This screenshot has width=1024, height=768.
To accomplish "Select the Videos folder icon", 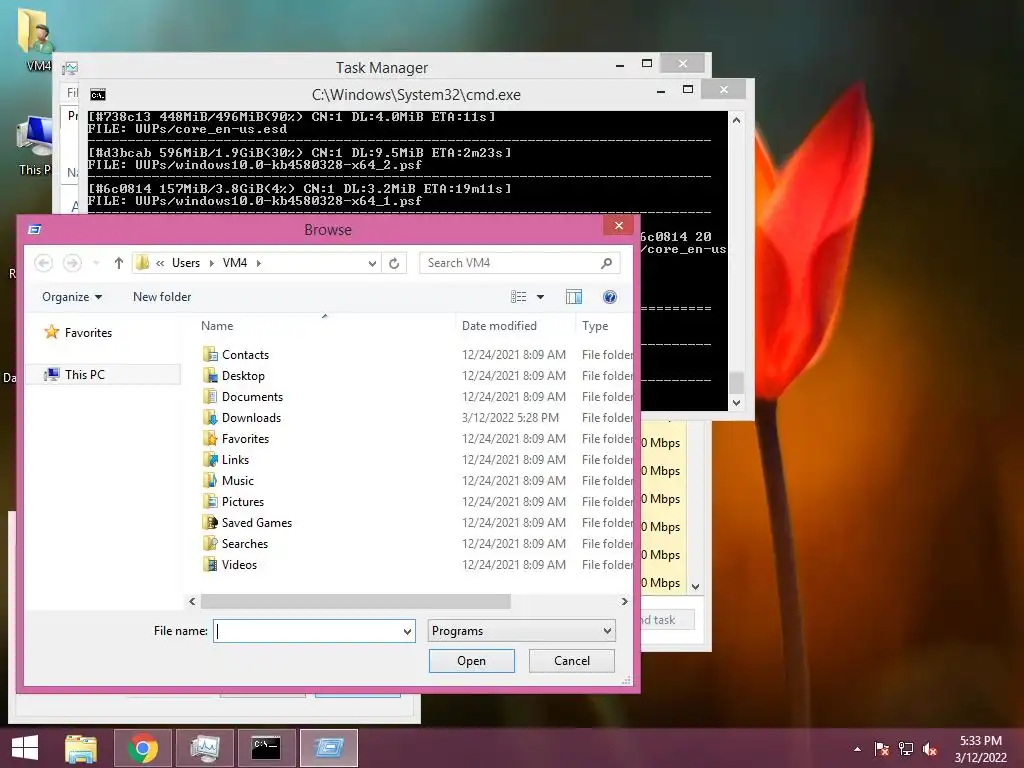I will tap(210, 564).
